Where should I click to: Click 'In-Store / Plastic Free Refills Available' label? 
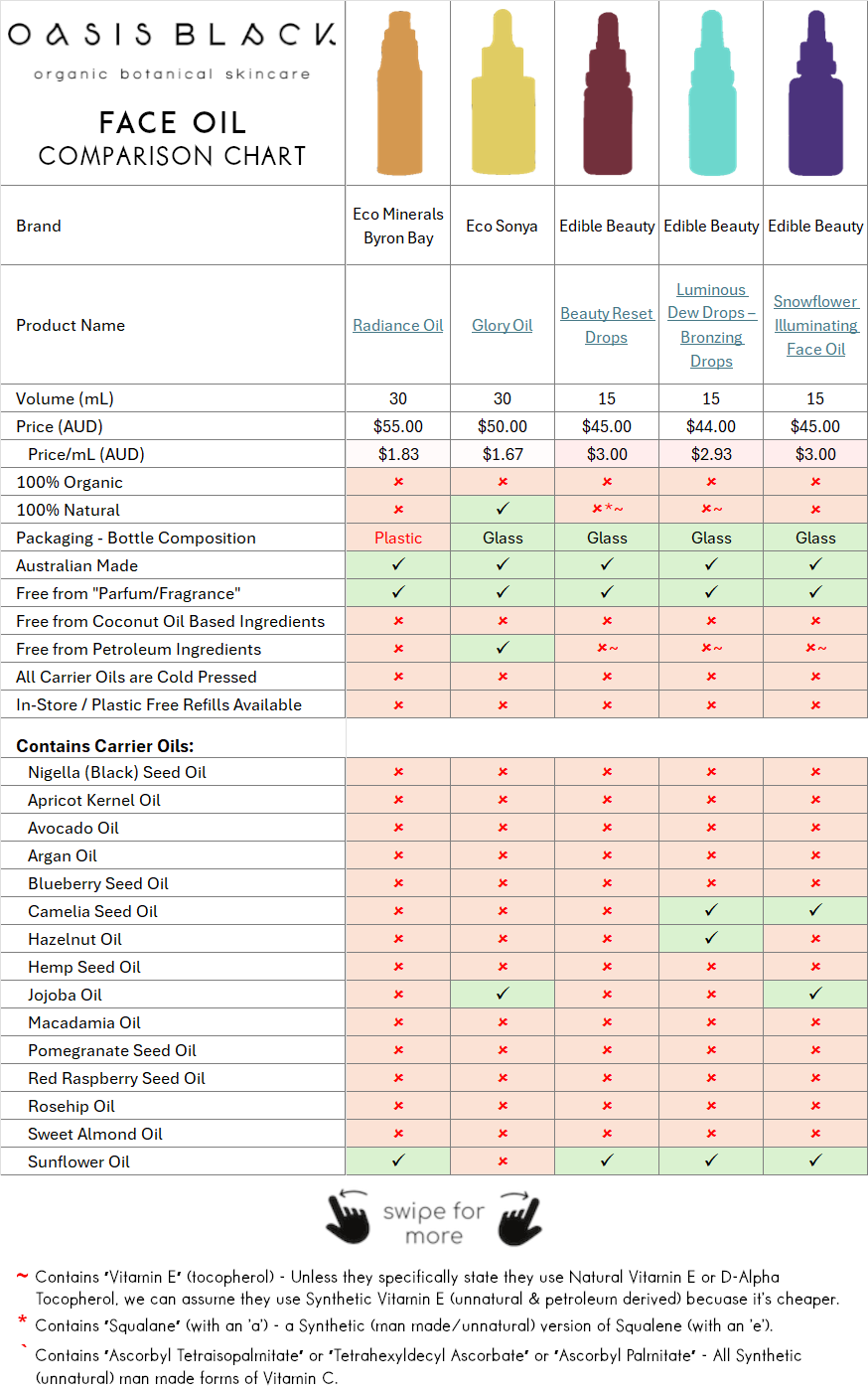(x=159, y=704)
